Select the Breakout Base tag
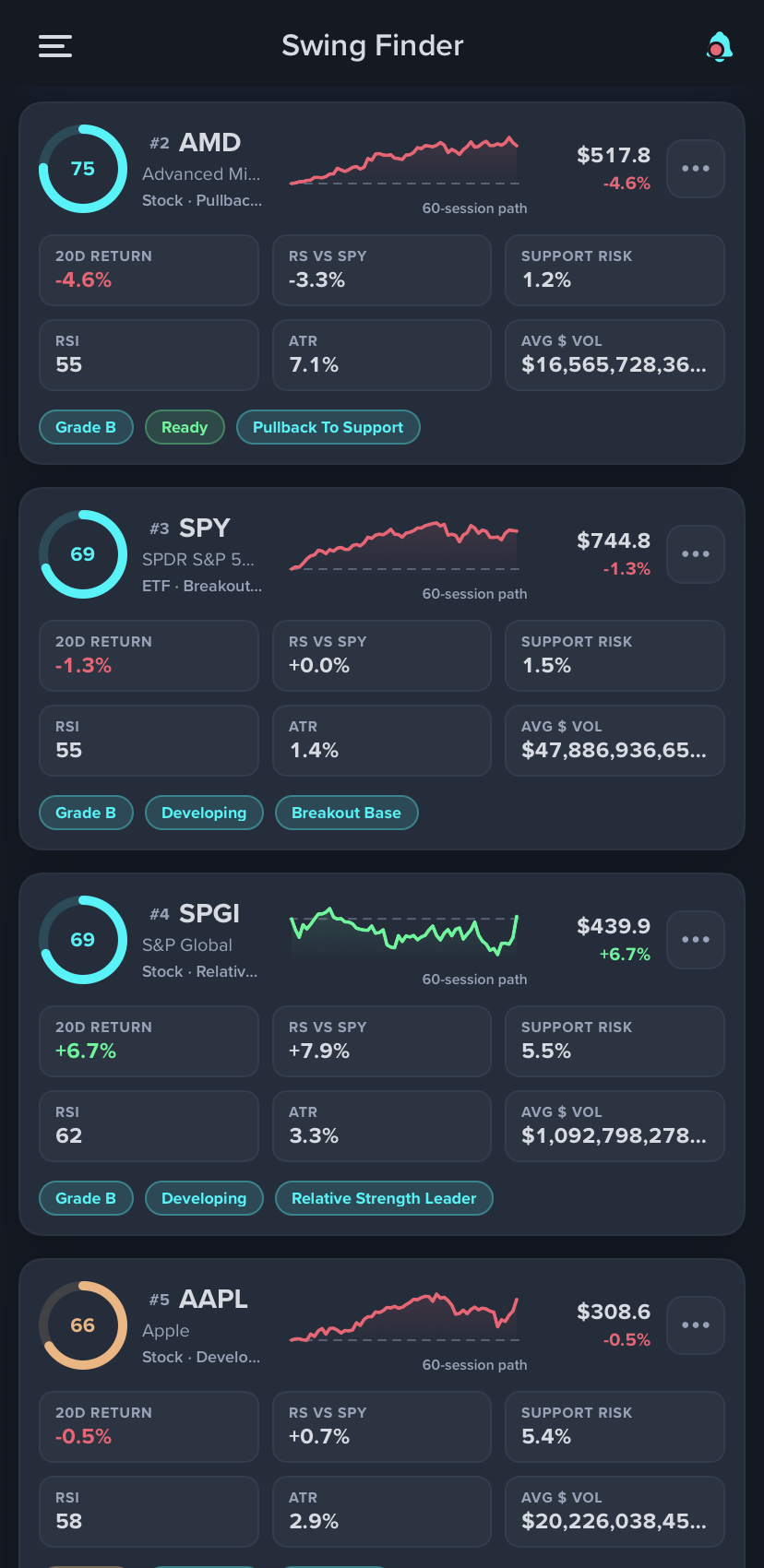 point(346,813)
